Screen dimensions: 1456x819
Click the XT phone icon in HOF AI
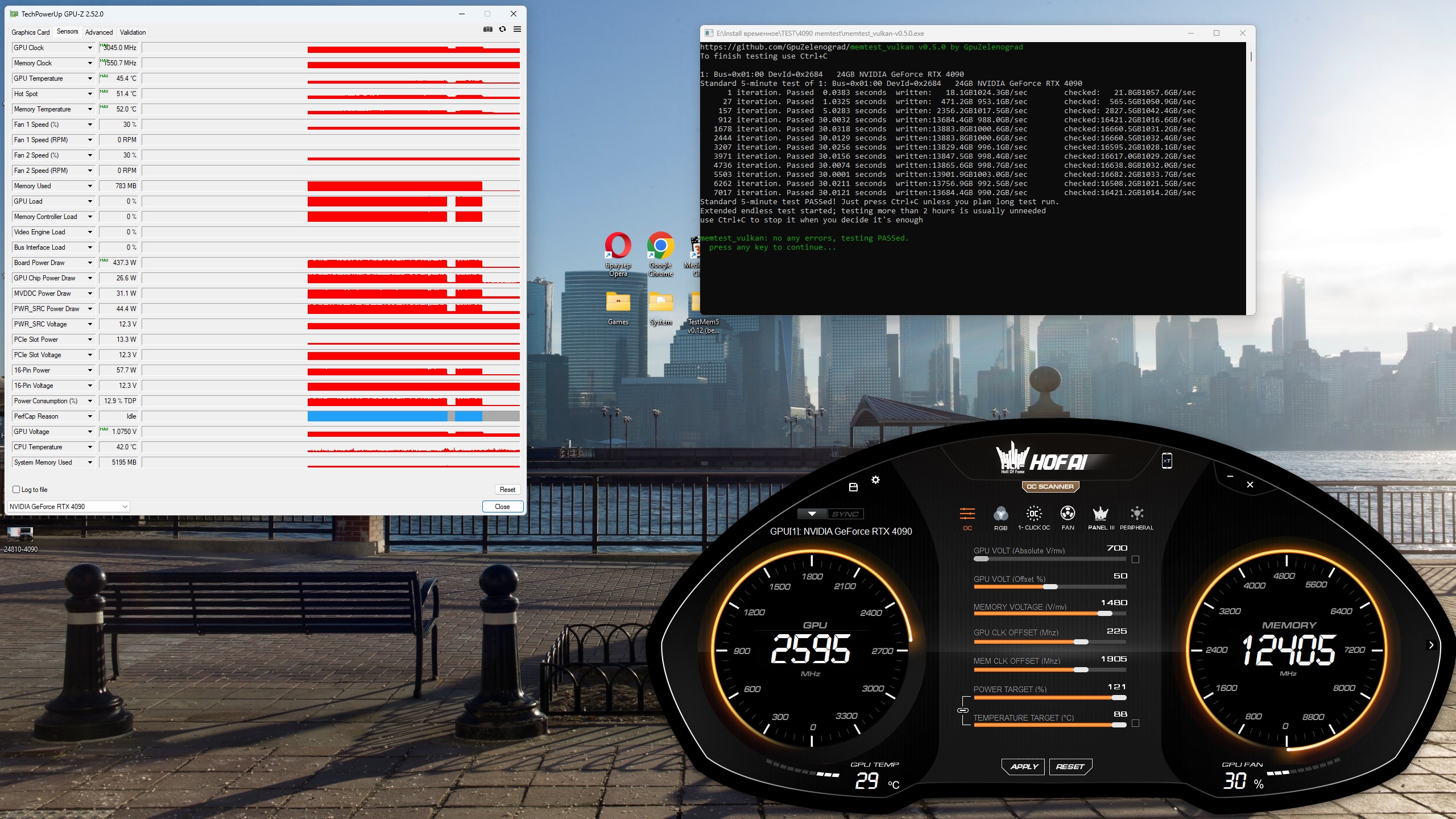(x=1167, y=461)
